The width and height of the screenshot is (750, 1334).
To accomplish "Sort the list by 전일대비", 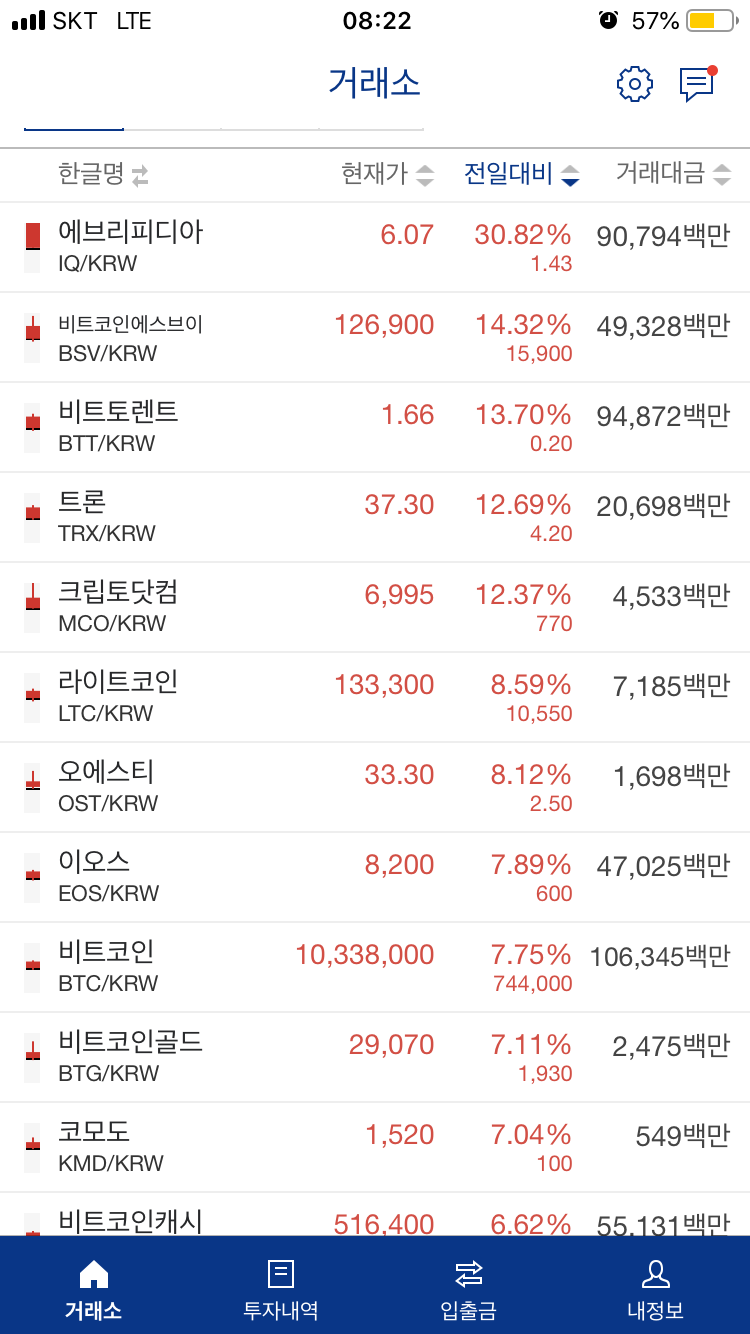I will click(520, 175).
